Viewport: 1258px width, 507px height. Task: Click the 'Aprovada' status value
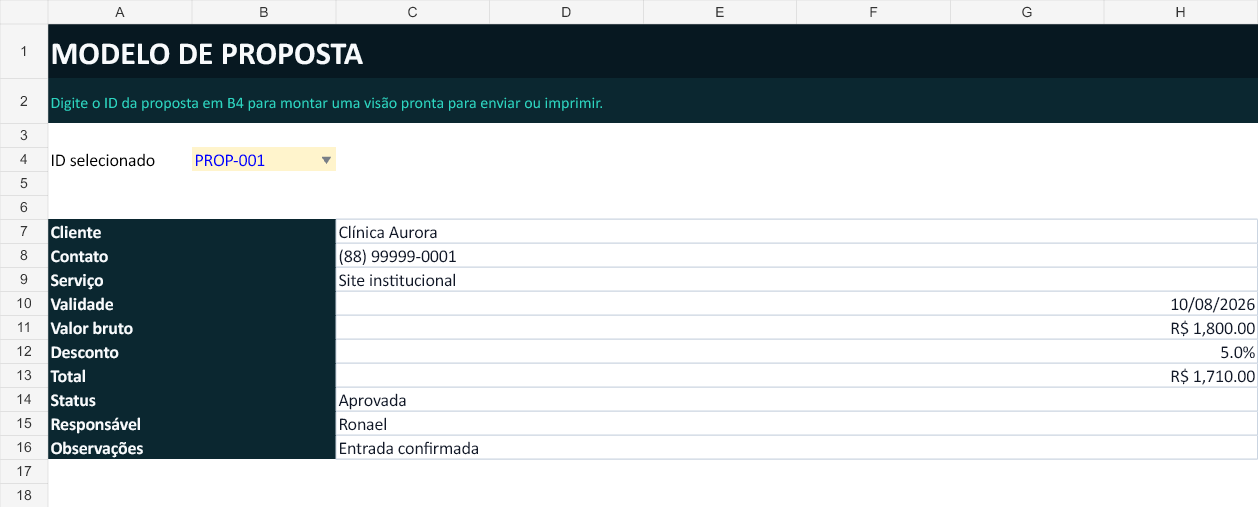[x=373, y=400]
